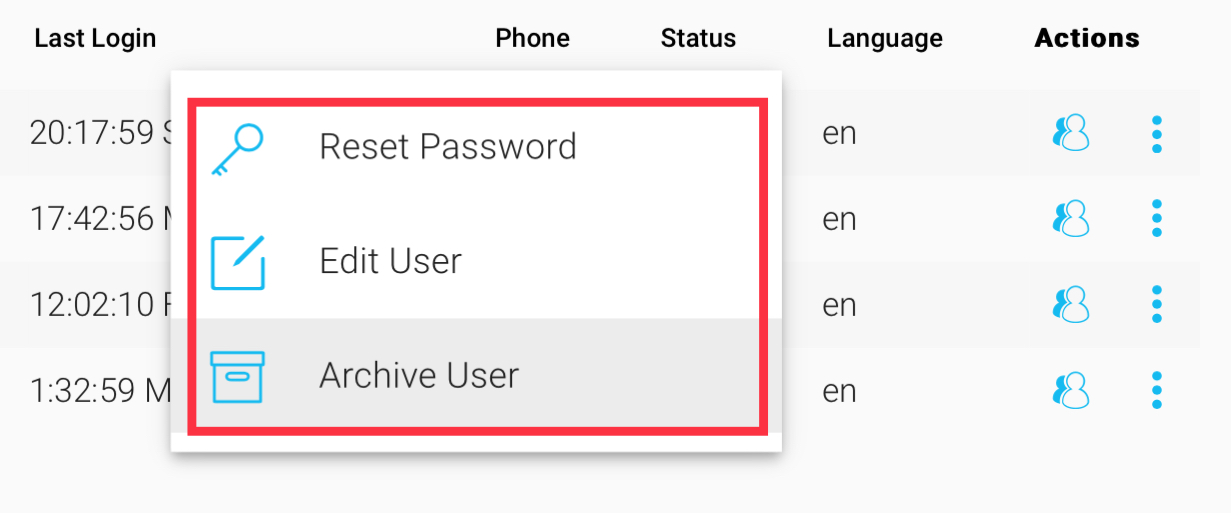Image resolution: width=1231 pixels, height=513 pixels.
Task: Sort by the Language column header
Action: (x=885, y=39)
